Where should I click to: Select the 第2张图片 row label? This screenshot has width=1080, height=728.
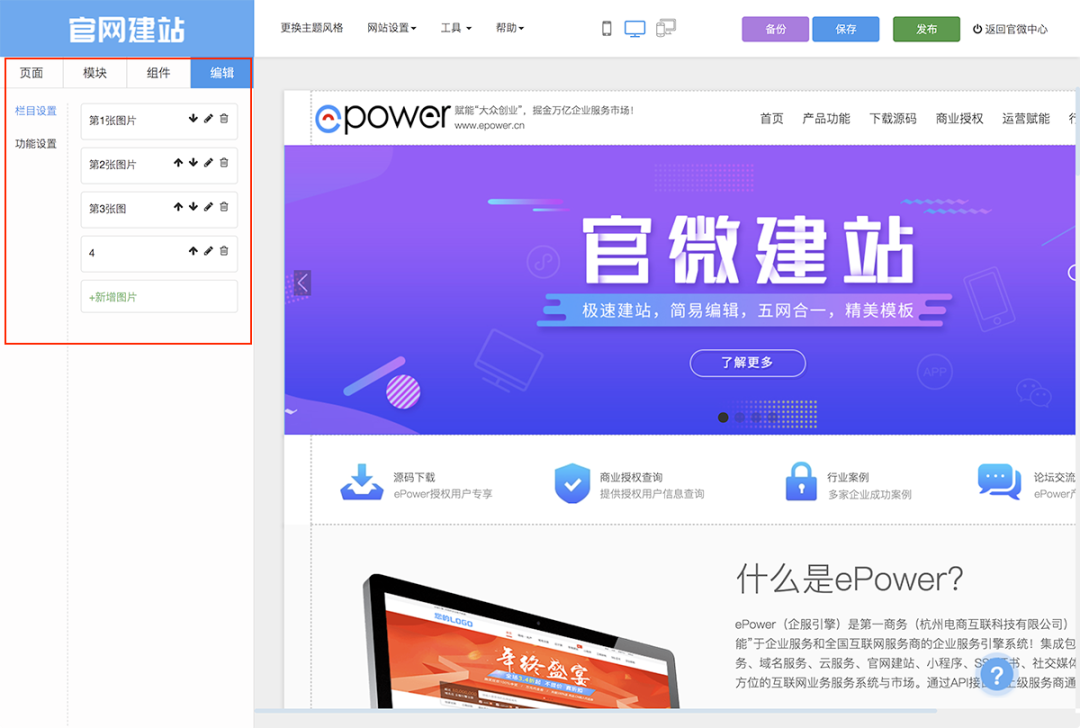(x=112, y=165)
